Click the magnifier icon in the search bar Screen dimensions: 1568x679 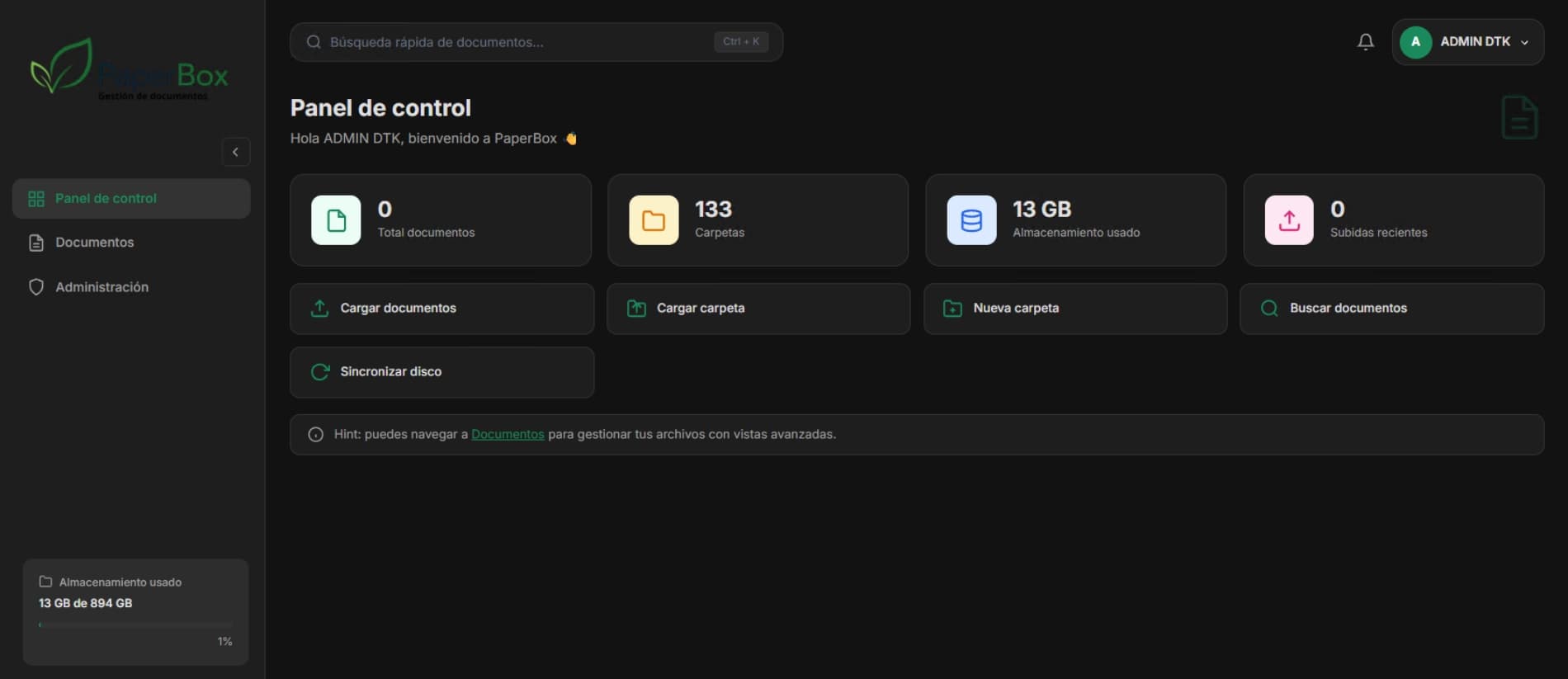(x=314, y=42)
